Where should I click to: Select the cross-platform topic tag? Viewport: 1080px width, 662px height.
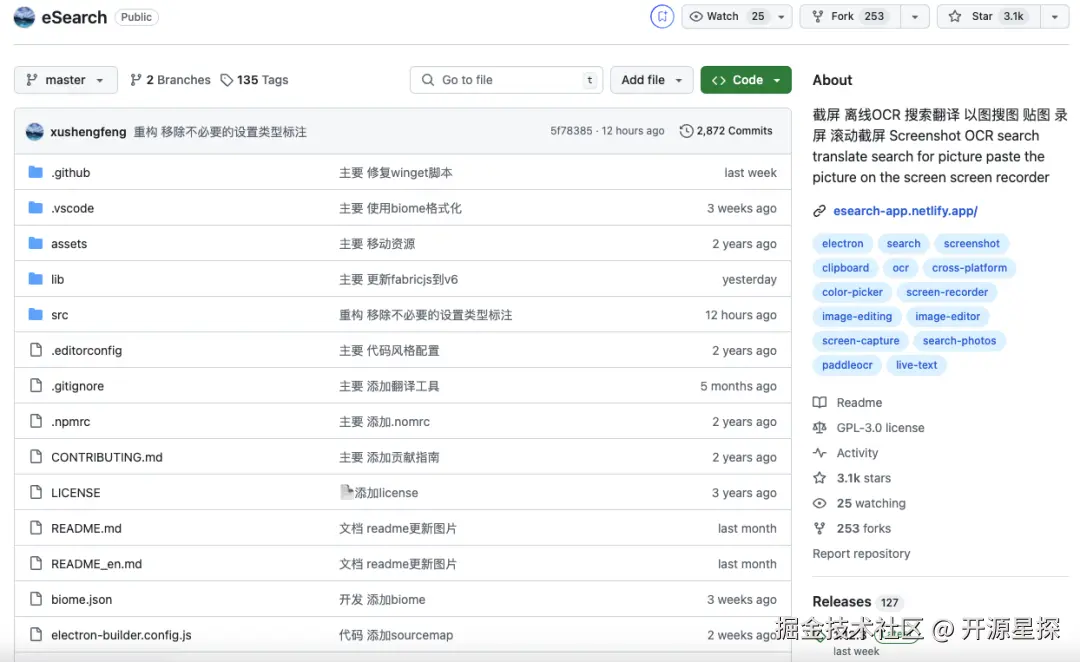969,267
